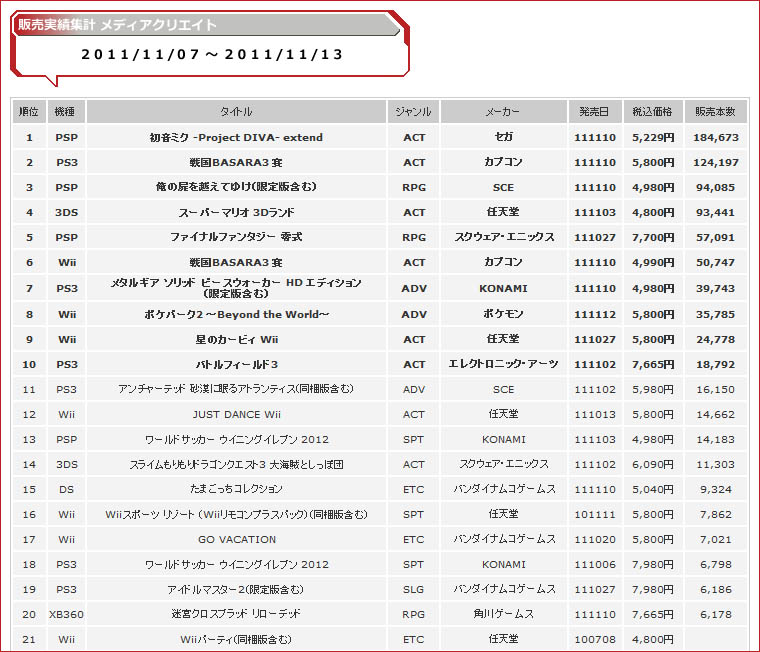The image size is (760, 652).
Task: Select the title 迷宮クロスブラッド リローデッド
Action: pos(236,614)
